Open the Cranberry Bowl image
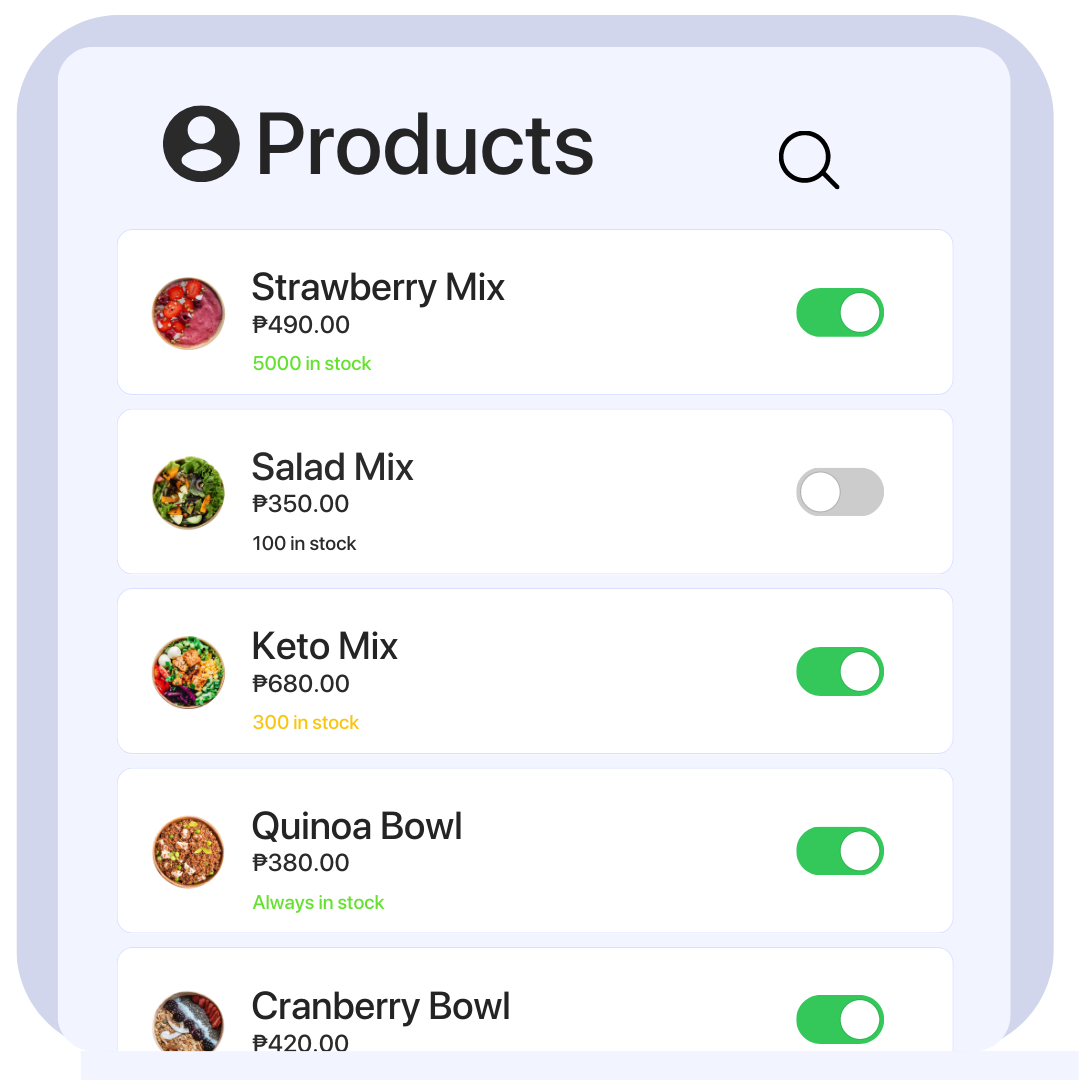This screenshot has width=1080, height=1080. tap(188, 1021)
